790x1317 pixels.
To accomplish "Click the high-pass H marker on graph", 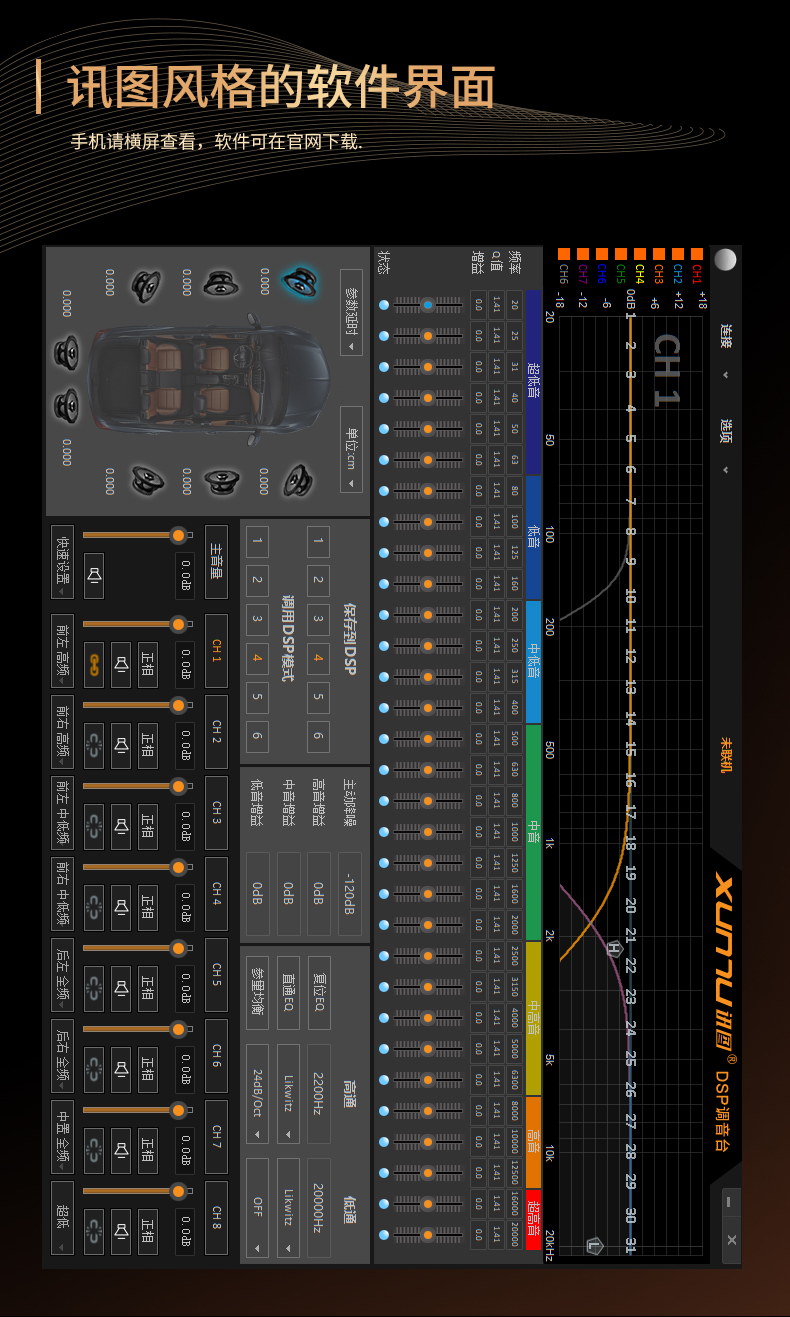I will pyautogui.click(x=614, y=947).
